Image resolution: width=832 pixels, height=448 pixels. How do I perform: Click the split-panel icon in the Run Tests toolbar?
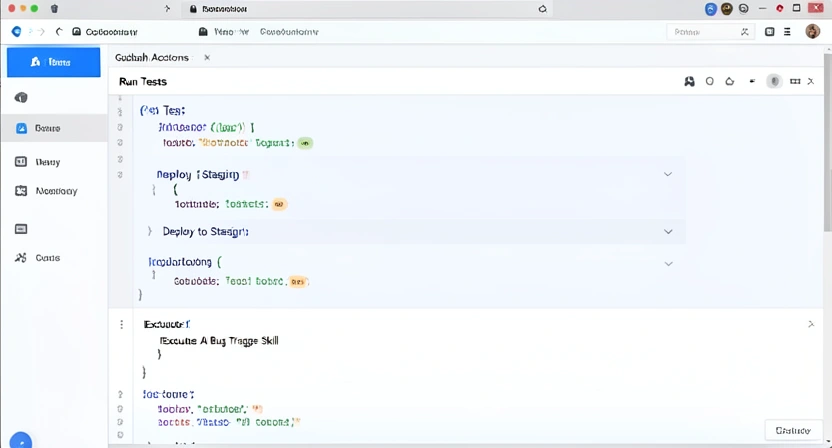795,81
